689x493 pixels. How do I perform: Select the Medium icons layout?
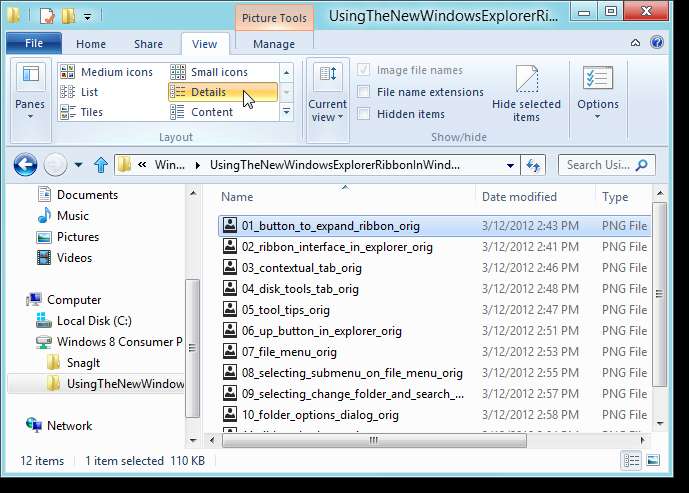point(107,72)
